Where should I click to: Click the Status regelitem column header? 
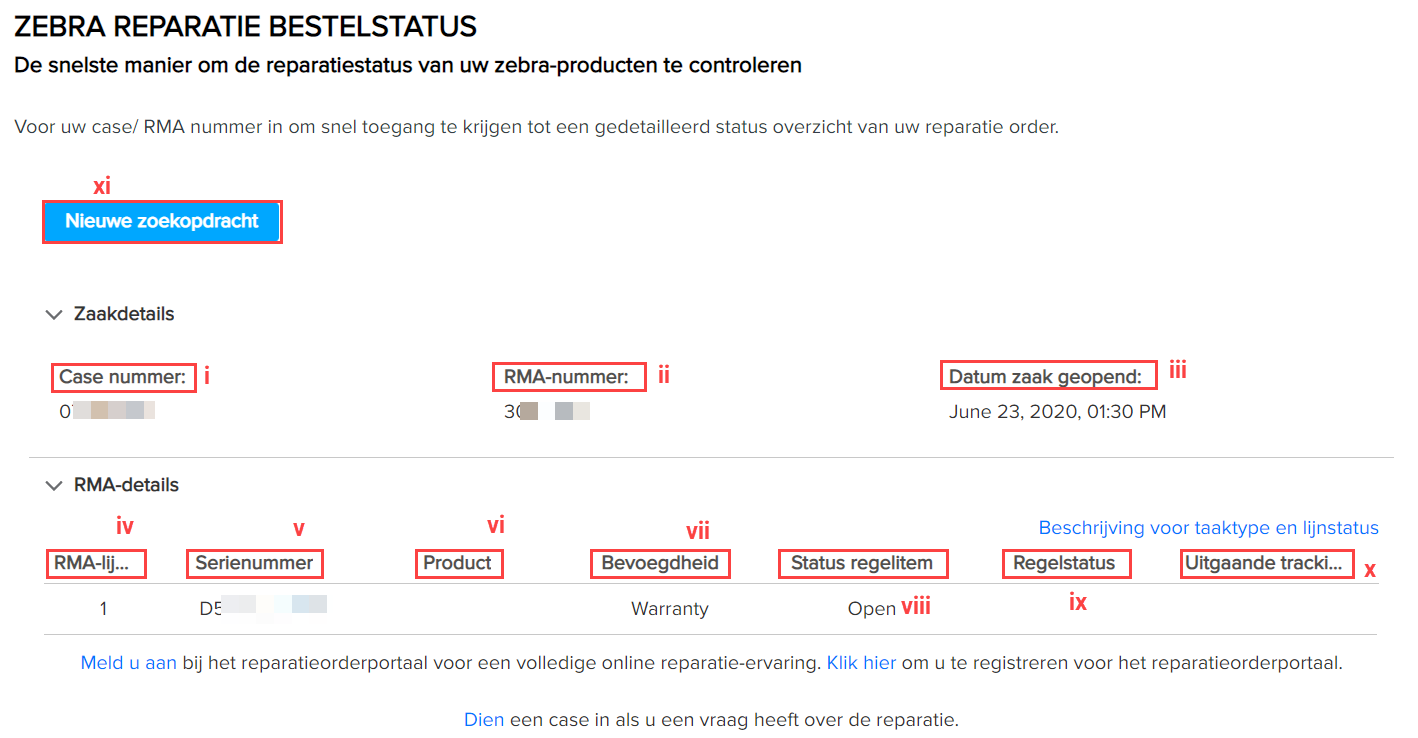(862, 563)
